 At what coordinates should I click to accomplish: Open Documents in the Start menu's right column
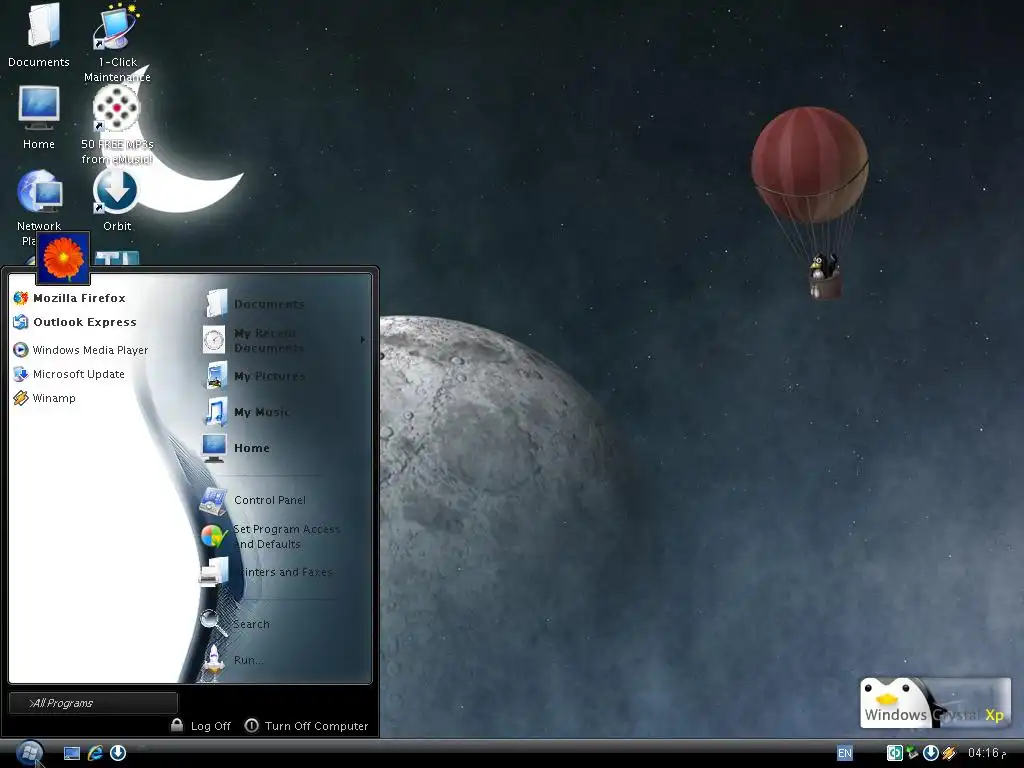pos(255,304)
